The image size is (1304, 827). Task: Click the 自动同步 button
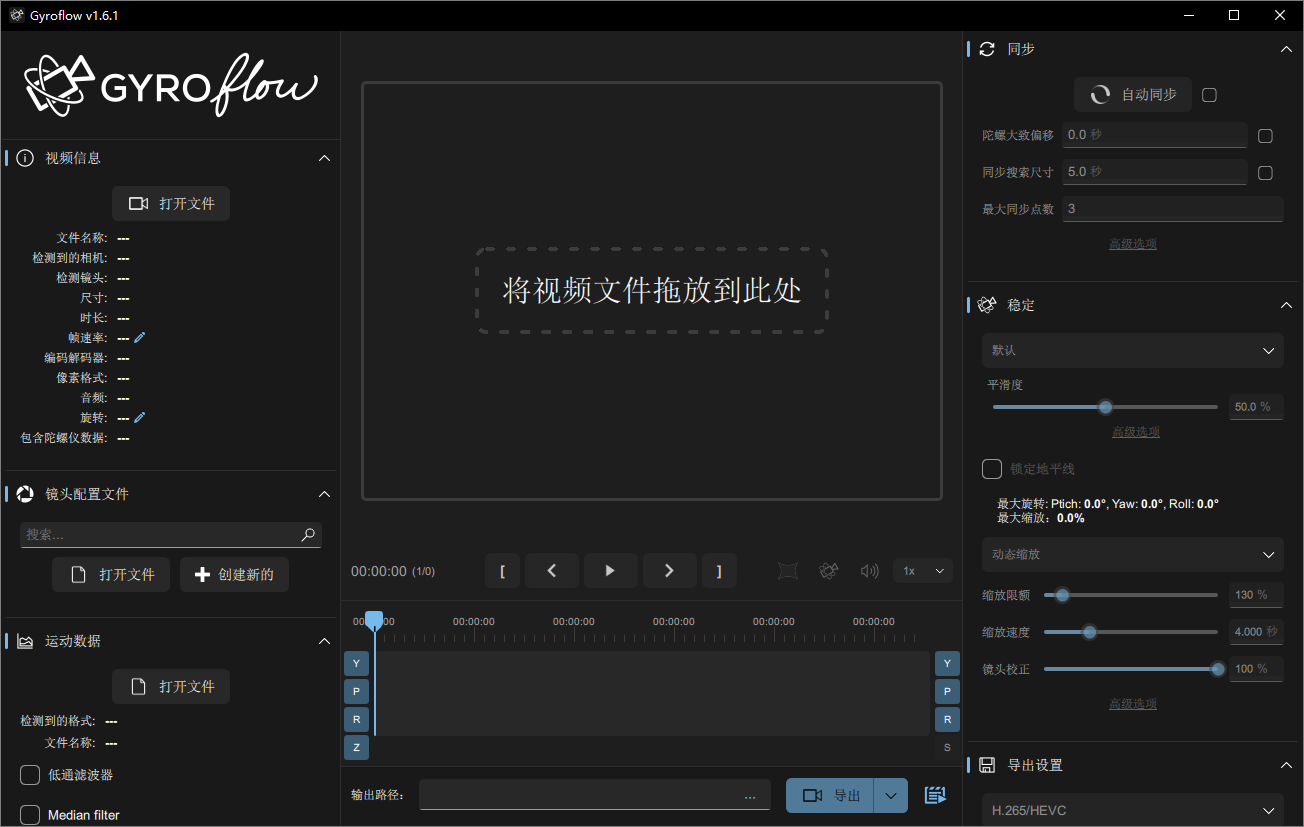click(1132, 94)
